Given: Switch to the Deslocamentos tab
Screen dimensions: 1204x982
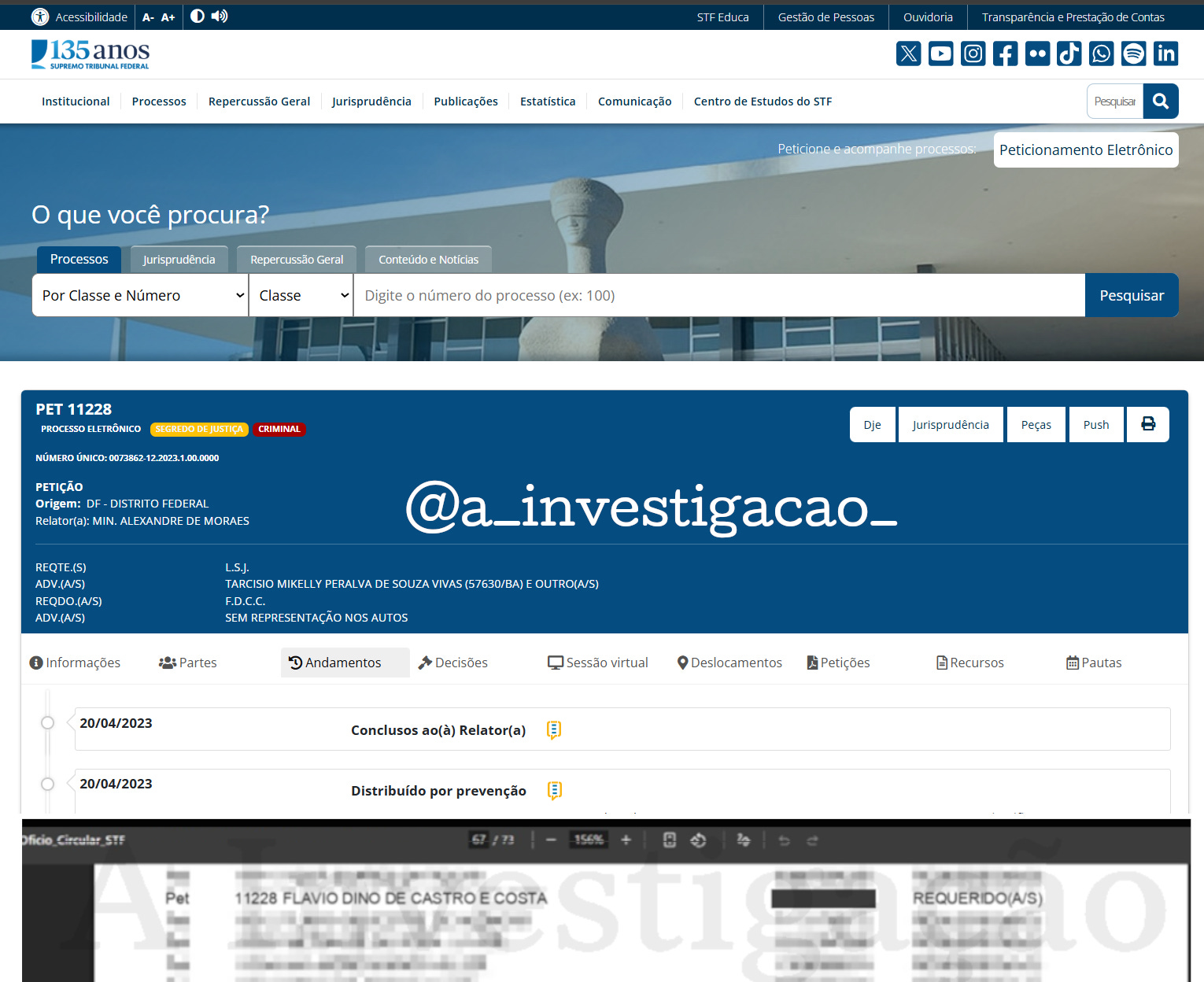Looking at the screenshot, I should click(729, 663).
